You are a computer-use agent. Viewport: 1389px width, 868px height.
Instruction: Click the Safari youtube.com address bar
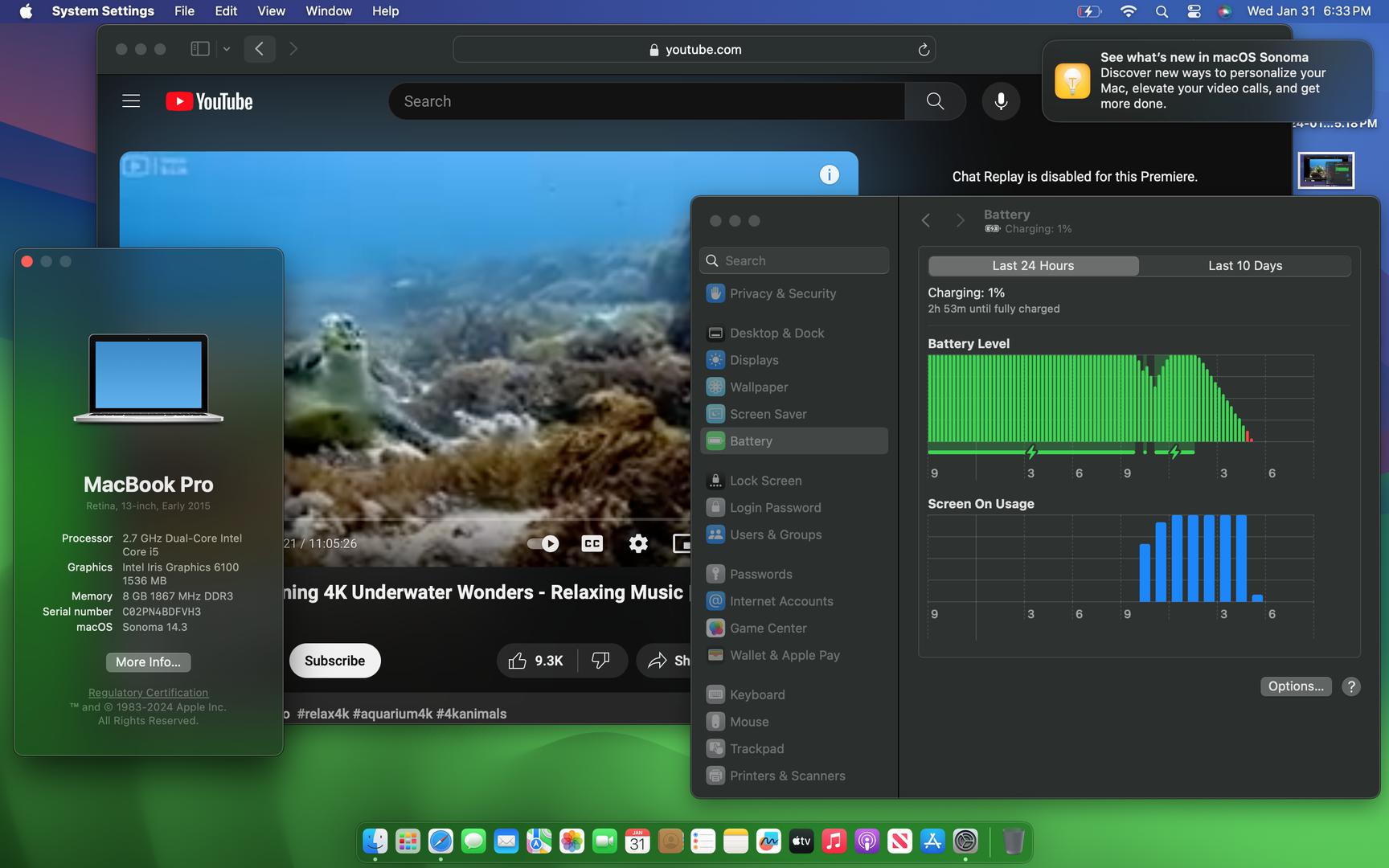(x=694, y=49)
